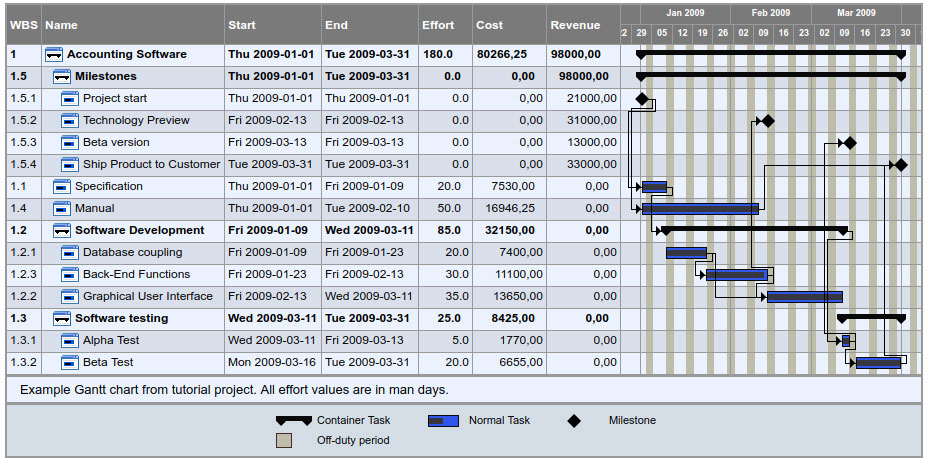
Task: Click the 32150,00 cost value
Action: point(510,230)
